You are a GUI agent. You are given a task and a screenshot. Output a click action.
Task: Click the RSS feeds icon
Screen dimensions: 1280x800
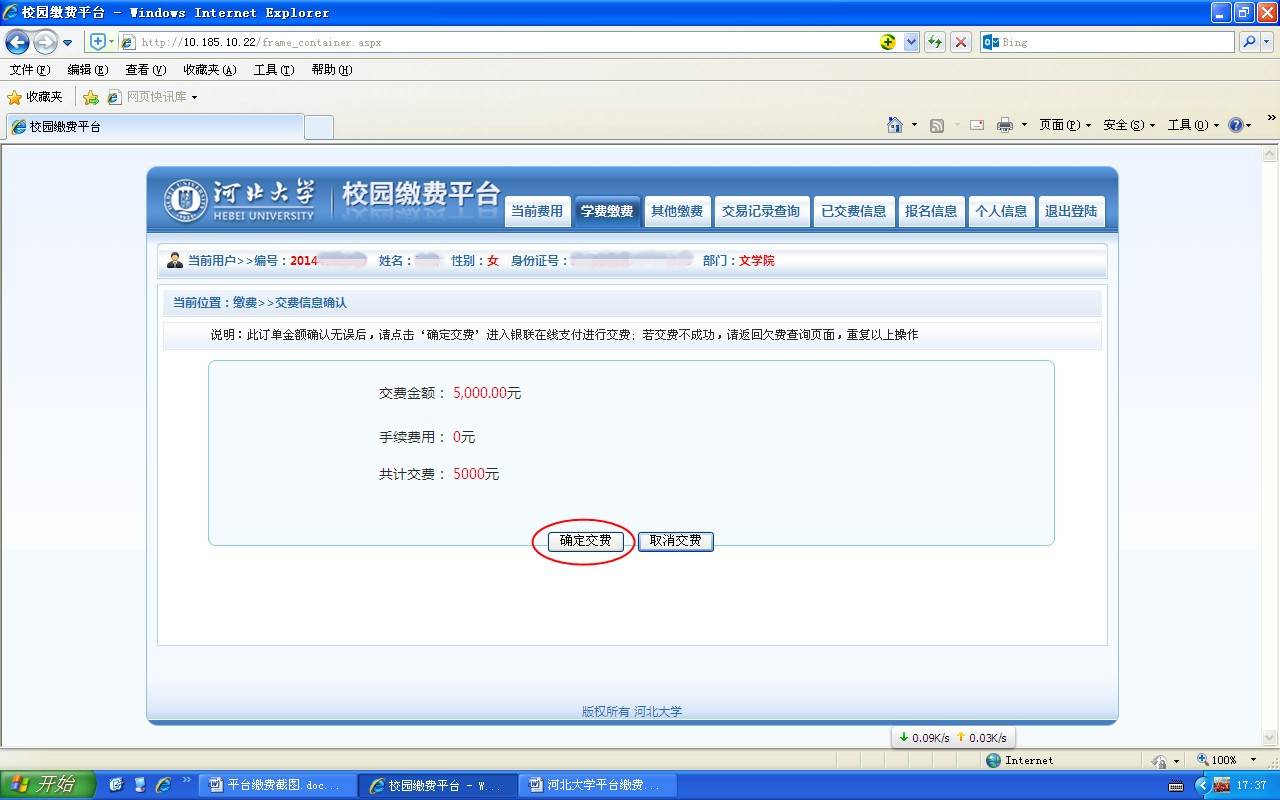[937, 125]
